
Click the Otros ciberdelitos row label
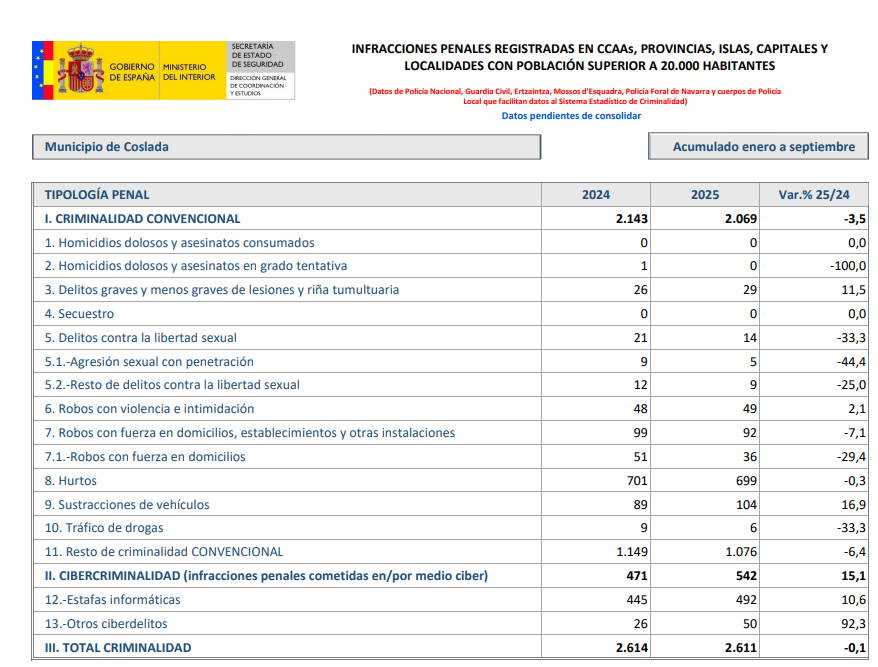click(106, 624)
